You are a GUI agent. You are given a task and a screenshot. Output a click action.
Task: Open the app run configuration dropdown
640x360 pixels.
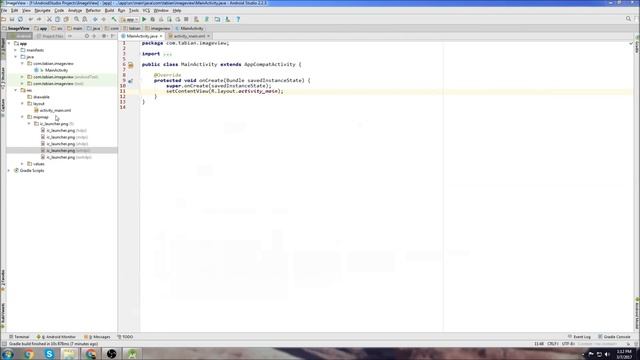129,19
